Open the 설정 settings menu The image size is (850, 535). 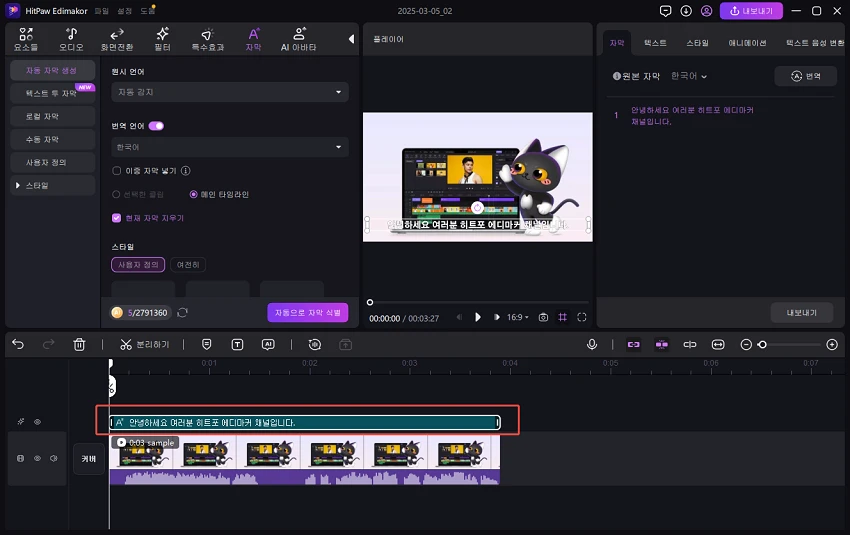(125, 11)
